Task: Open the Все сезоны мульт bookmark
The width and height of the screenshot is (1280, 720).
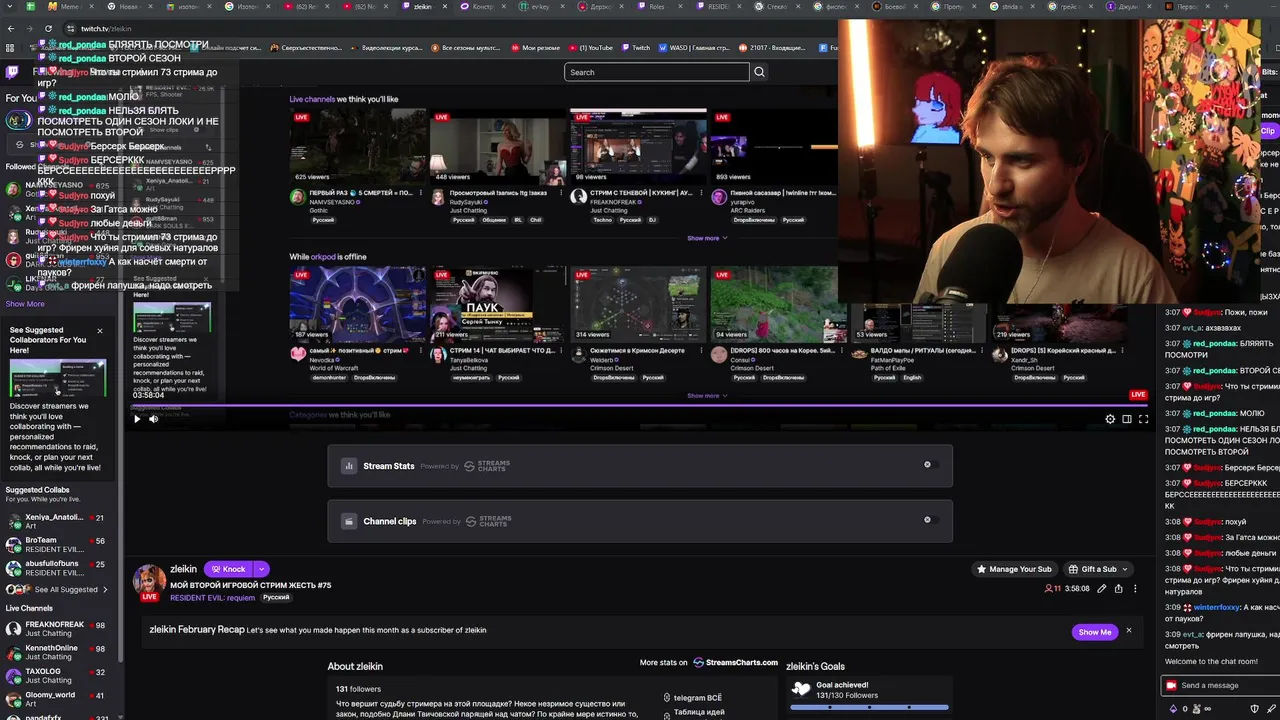Action: tap(466, 47)
